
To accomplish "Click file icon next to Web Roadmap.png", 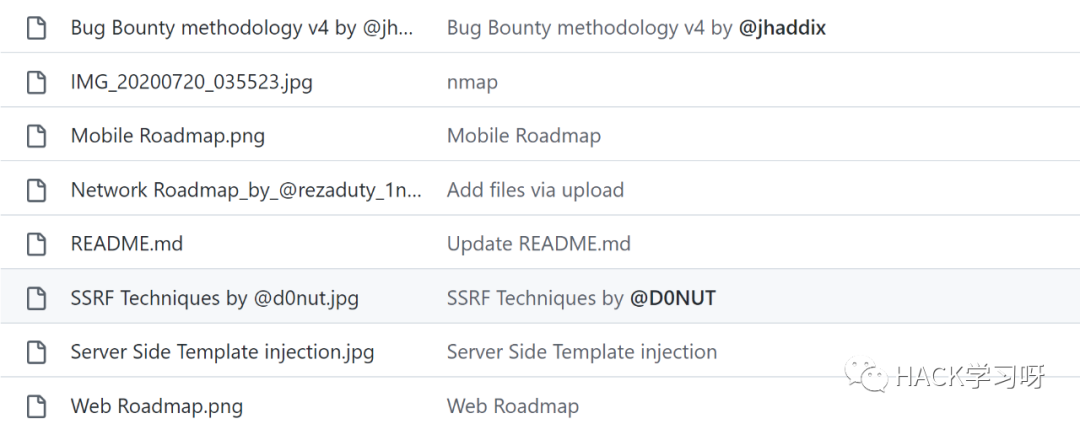I will [36, 405].
